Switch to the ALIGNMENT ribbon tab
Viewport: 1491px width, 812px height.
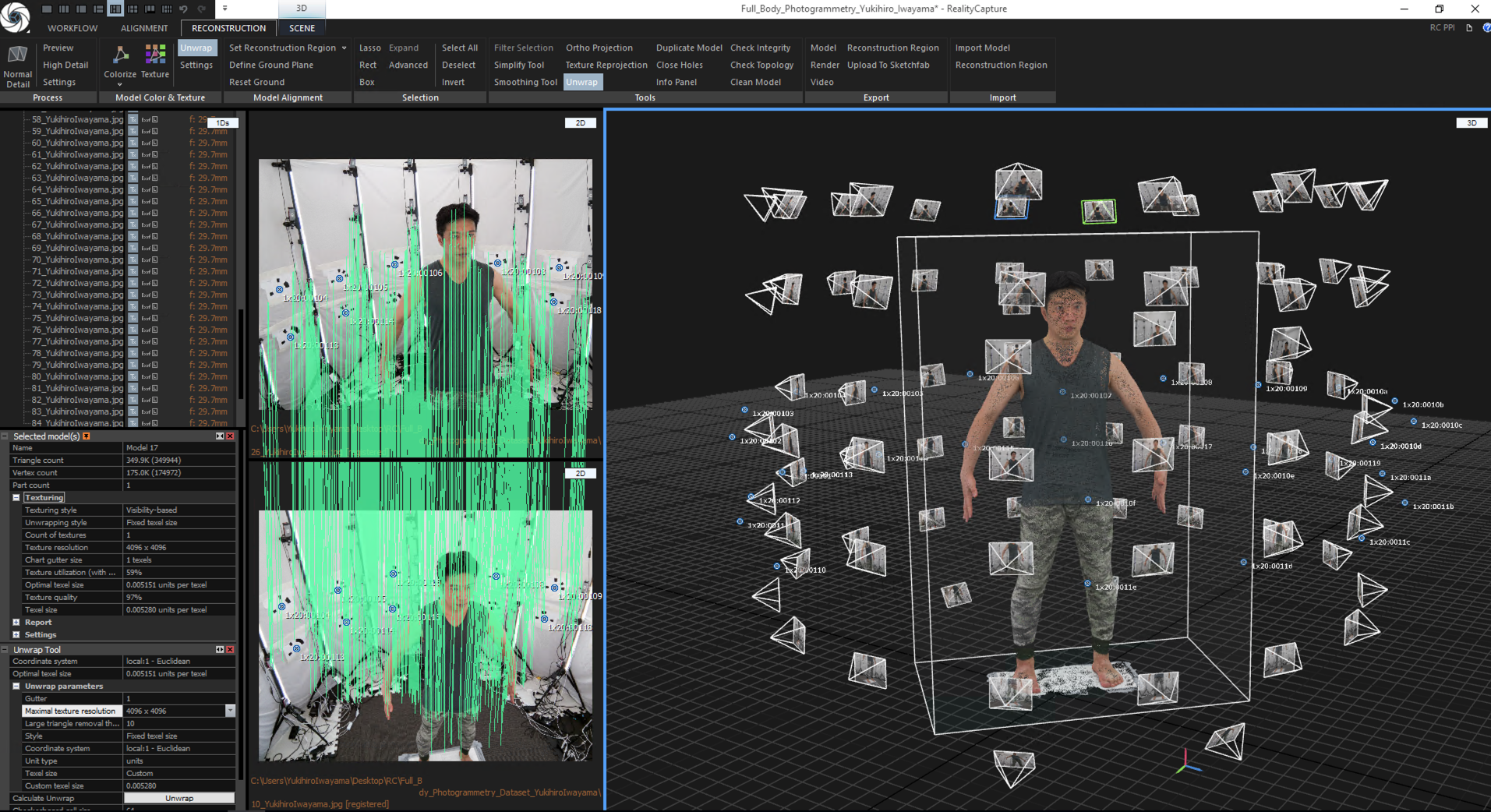coord(144,28)
